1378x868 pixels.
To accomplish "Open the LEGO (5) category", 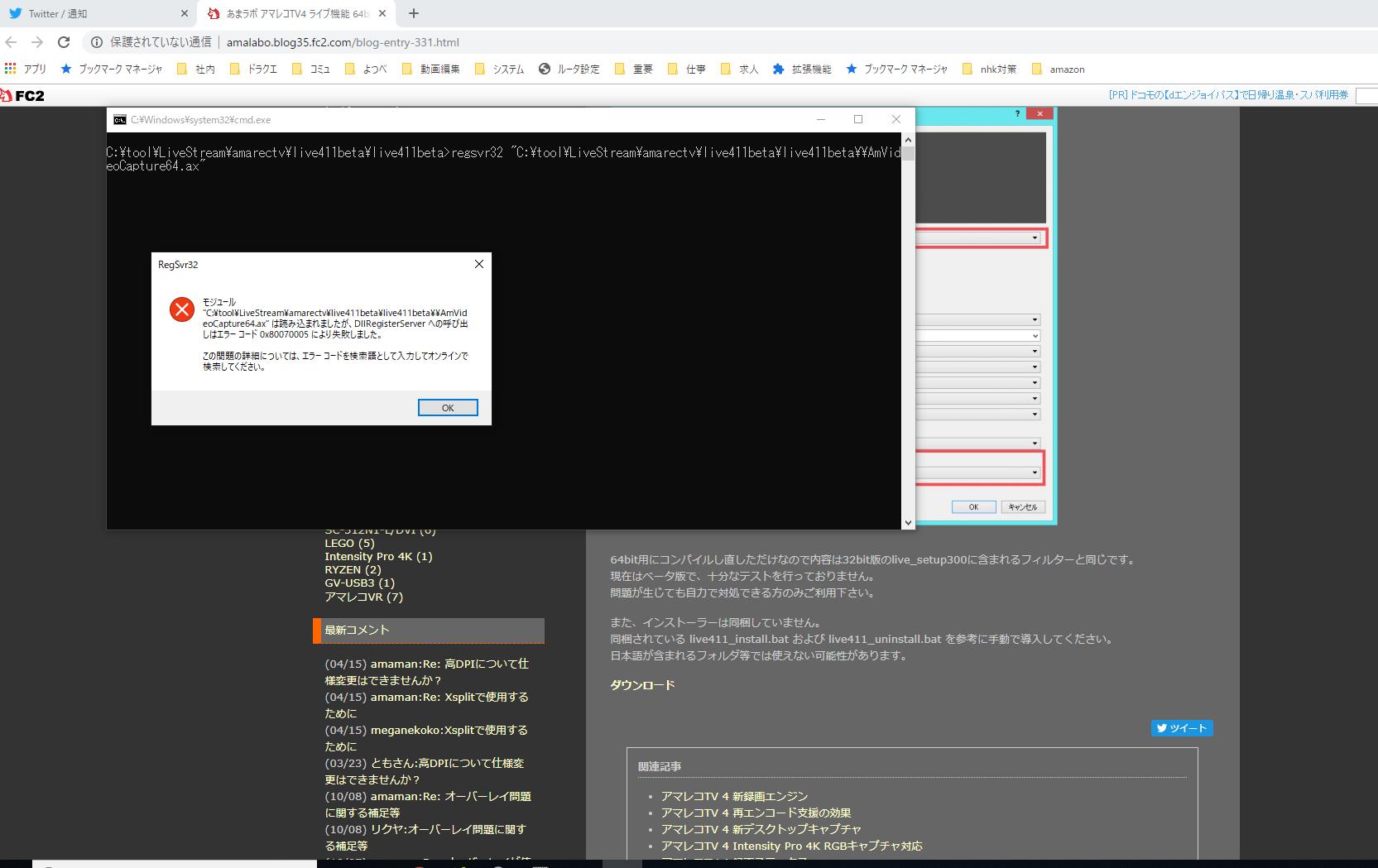I will [349, 543].
